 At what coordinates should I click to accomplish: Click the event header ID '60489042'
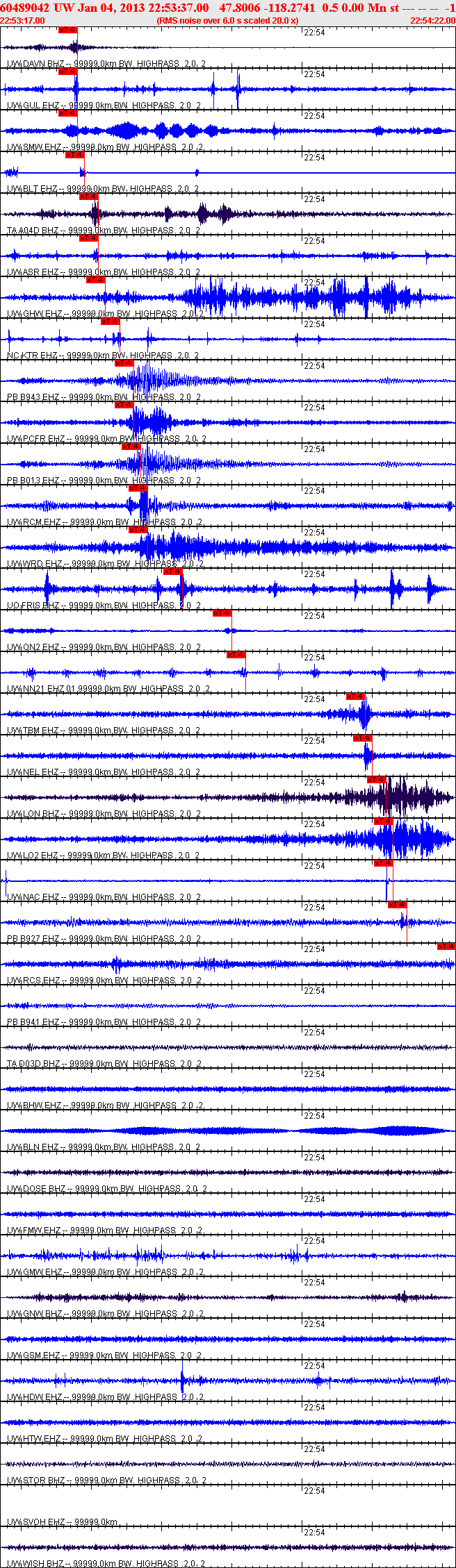tap(25, 8)
